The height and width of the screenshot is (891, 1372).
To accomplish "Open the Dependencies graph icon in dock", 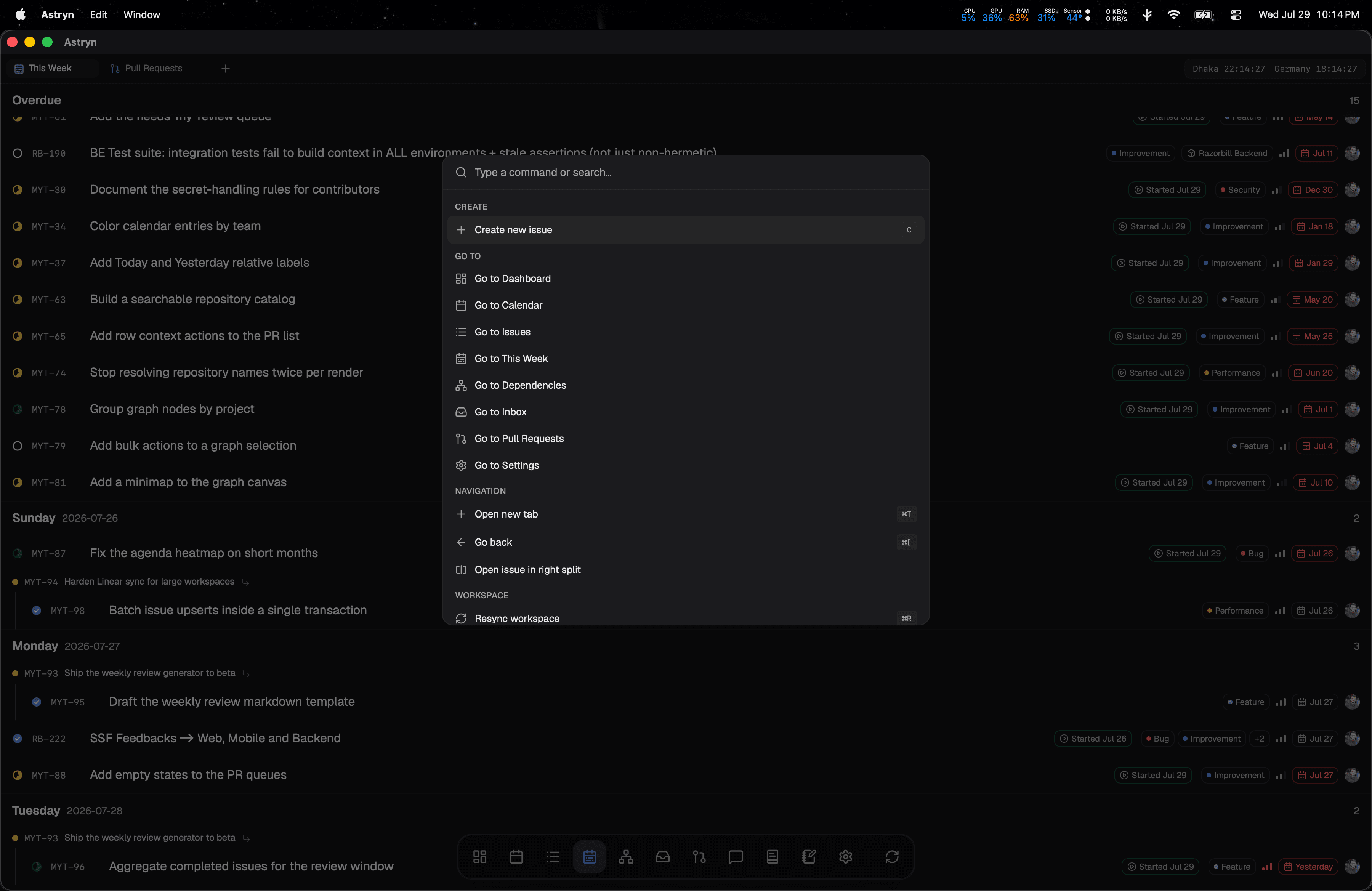I will 626,857.
